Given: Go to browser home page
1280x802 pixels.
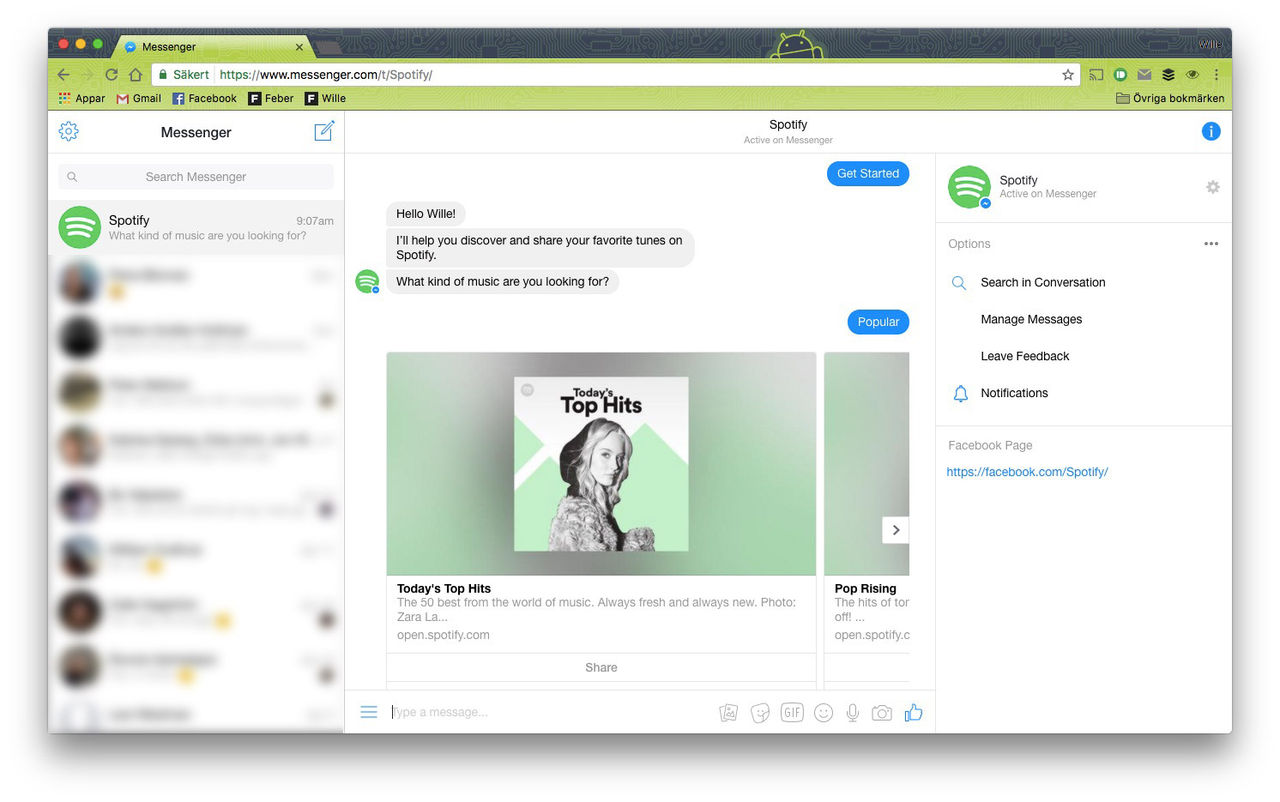Looking at the screenshot, I should click(135, 75).
